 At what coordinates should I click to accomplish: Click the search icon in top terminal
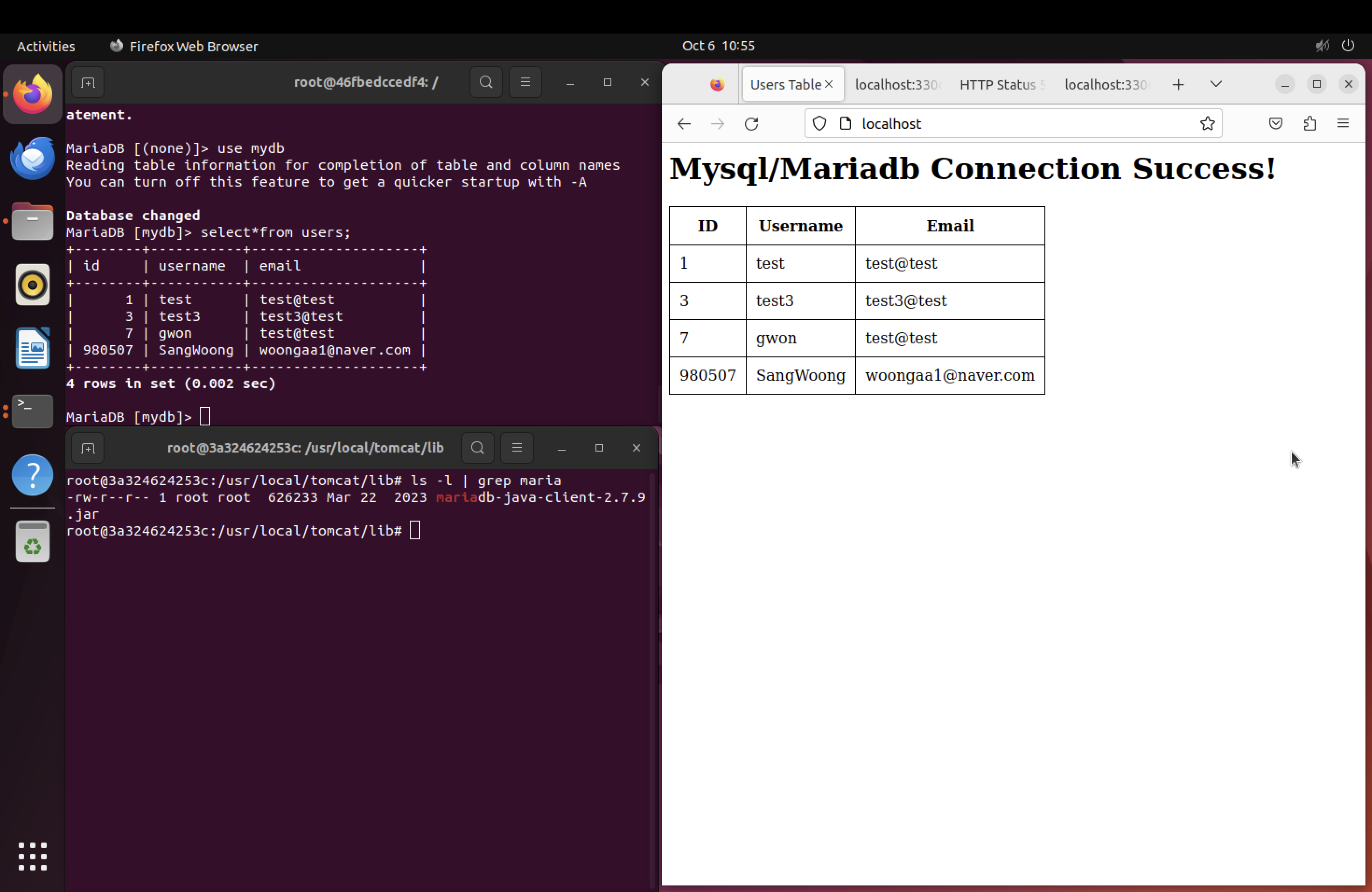[486, 83]
